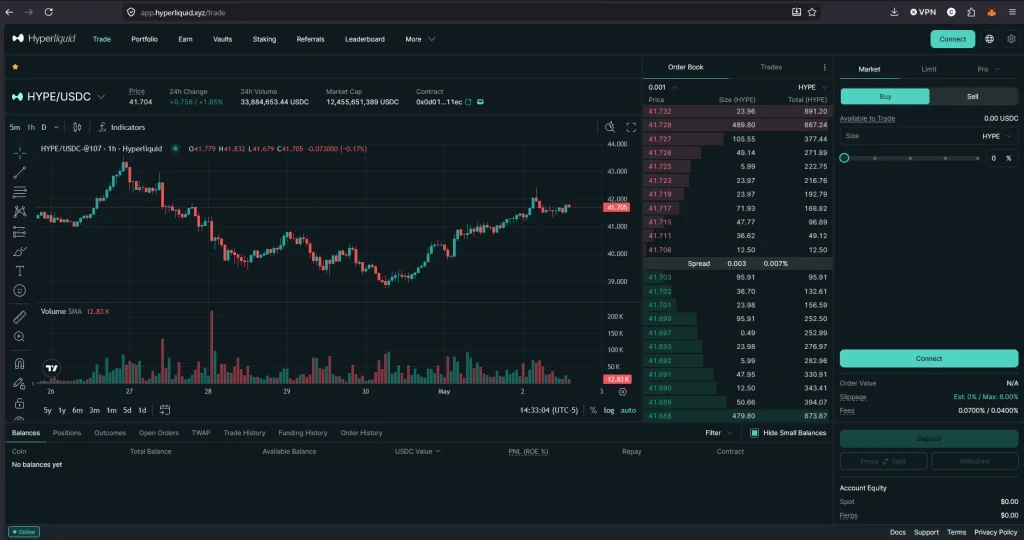Toggle percent scale on chart

click(593, 410)
